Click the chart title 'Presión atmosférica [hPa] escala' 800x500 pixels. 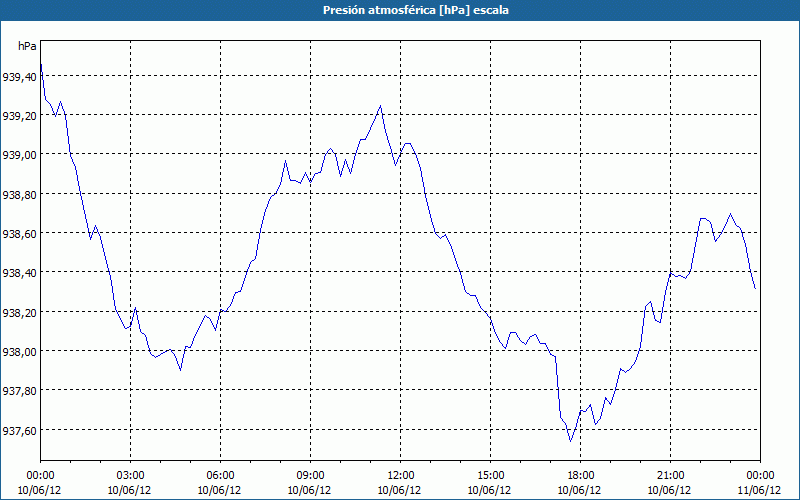point(416,10)
